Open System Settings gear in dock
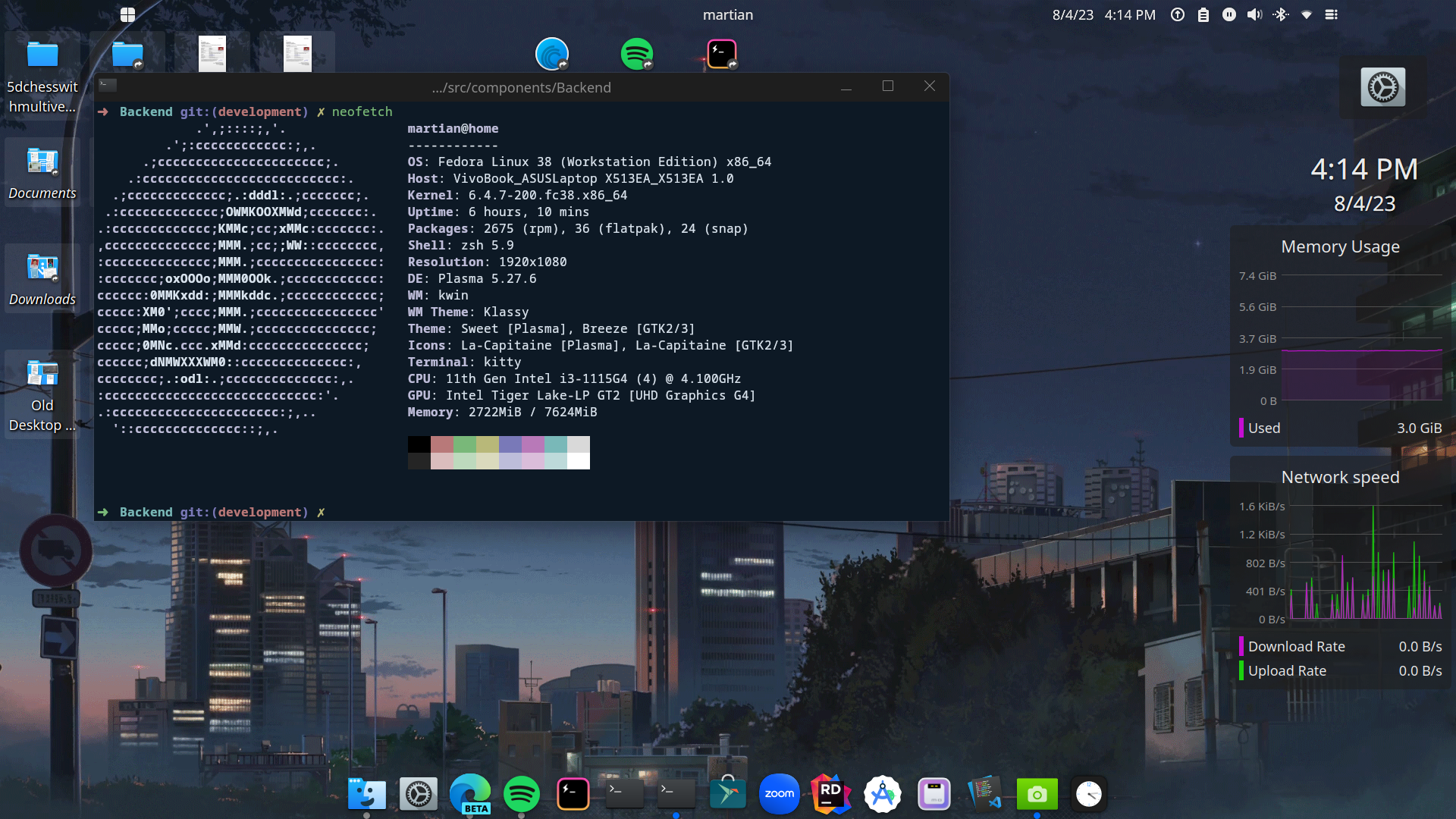Viewport: 1456px width, 819px height. coord(419,794)
